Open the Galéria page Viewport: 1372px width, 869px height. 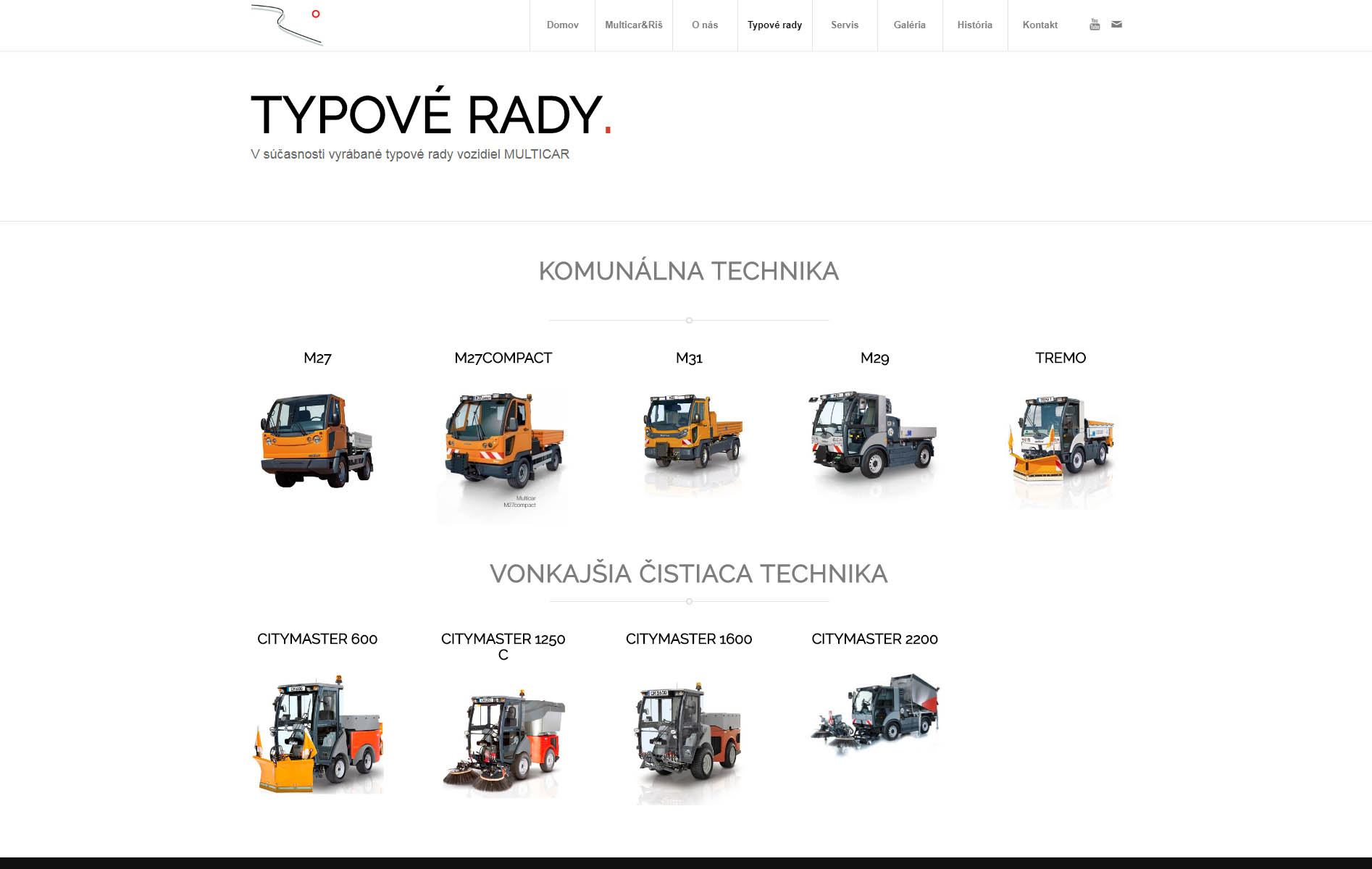tap(909, 25)
